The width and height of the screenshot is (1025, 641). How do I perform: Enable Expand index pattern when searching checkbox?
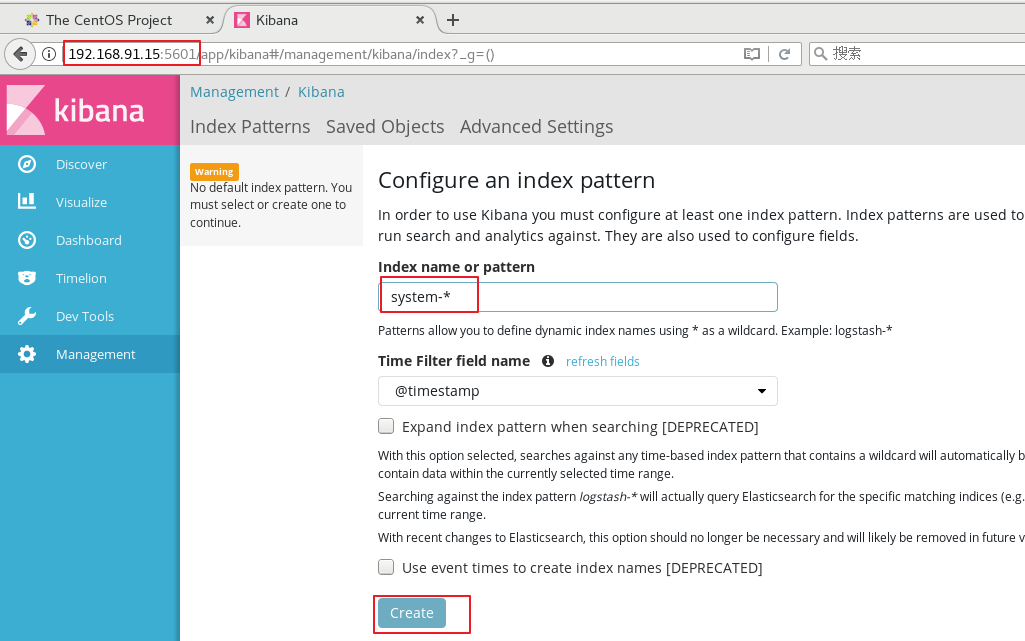pyautogui.click(x=386, y=426)
